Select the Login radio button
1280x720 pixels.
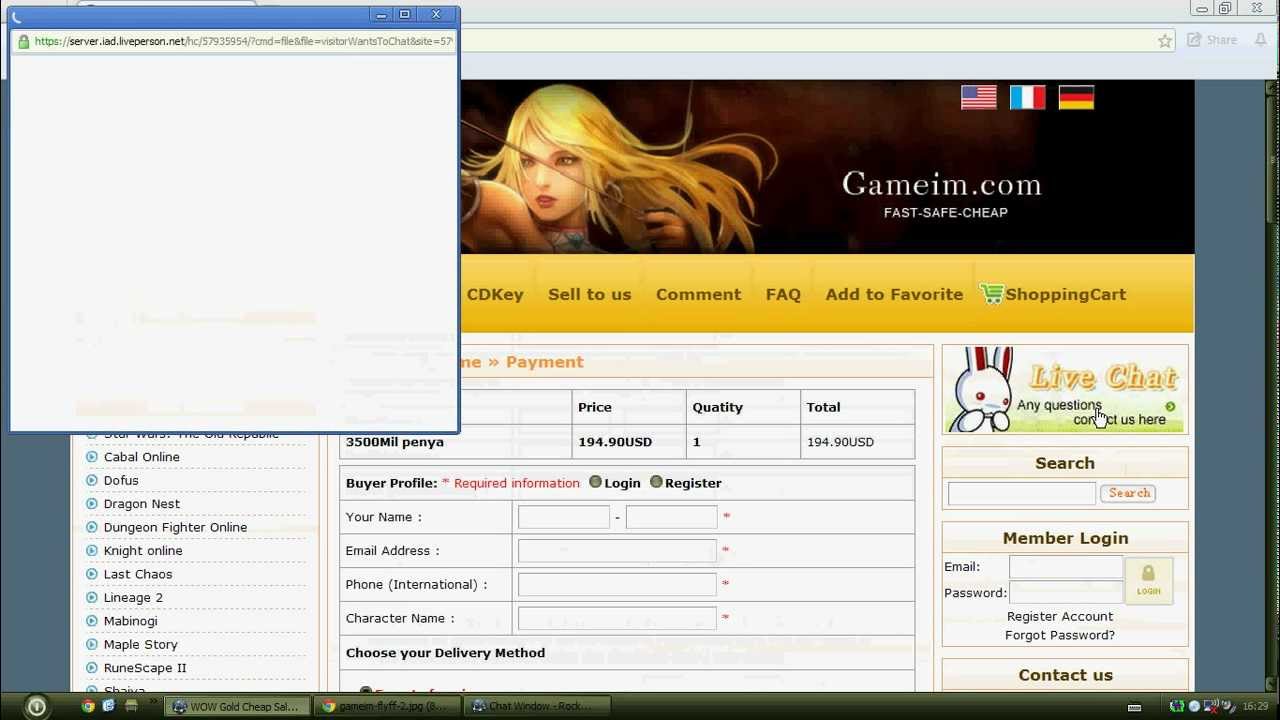pyautogui.click(x=595, y=482)
